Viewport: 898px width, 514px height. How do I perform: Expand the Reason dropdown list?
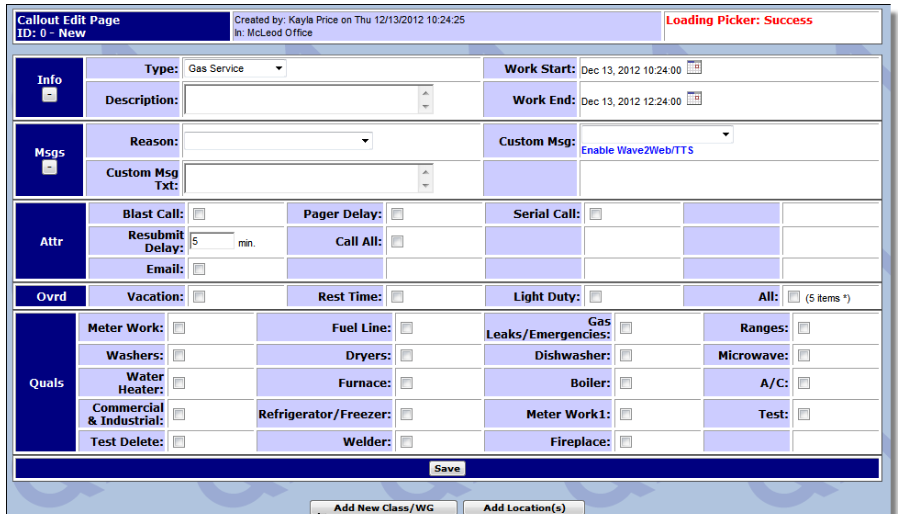(278, 141)
